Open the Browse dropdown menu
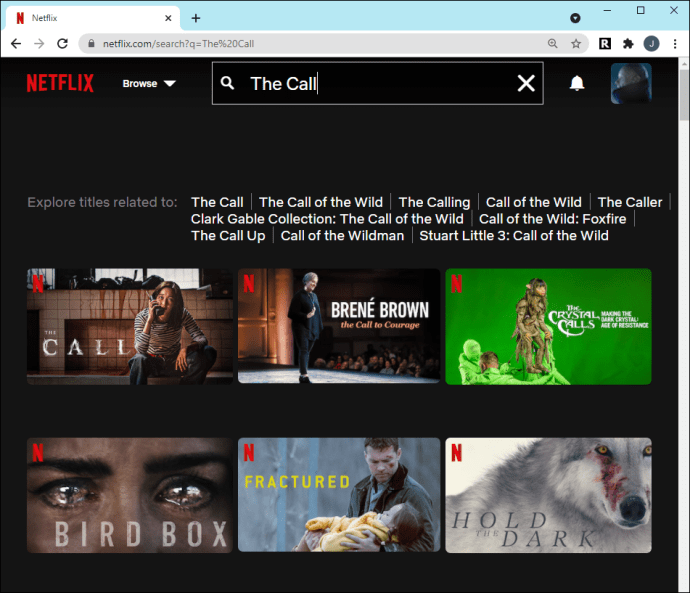 [x=149, y=84]
